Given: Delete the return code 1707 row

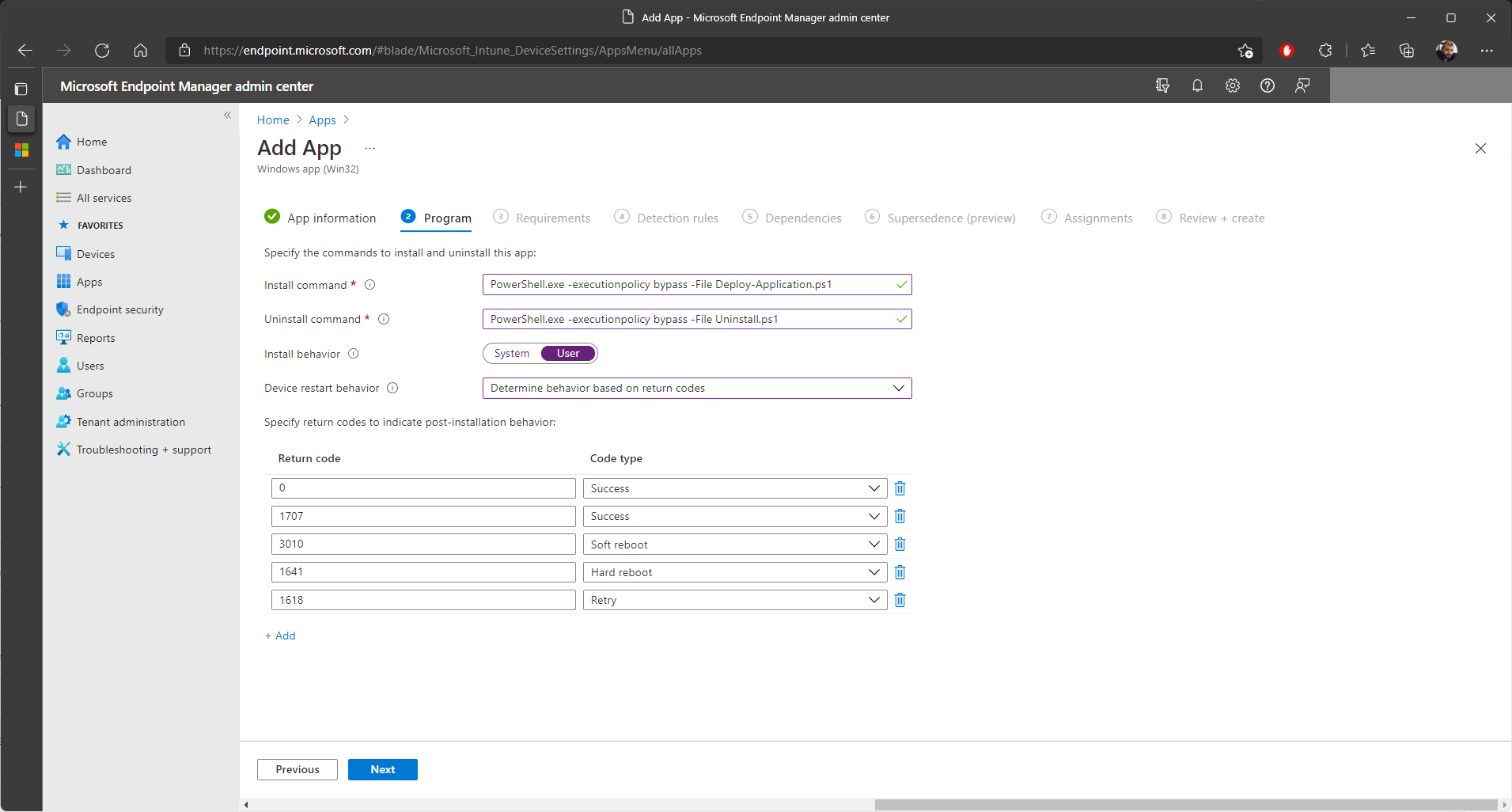Looking at the screenshot, I should 900,516.
